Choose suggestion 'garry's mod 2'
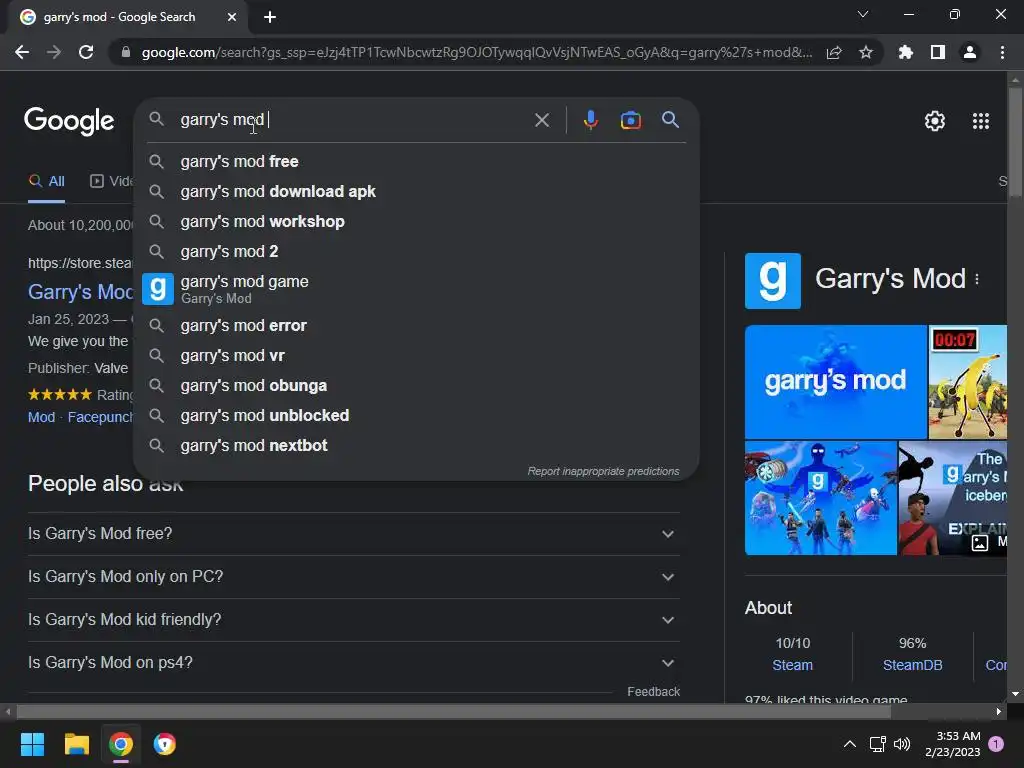Screen dimensions: 1024x768 416,251
